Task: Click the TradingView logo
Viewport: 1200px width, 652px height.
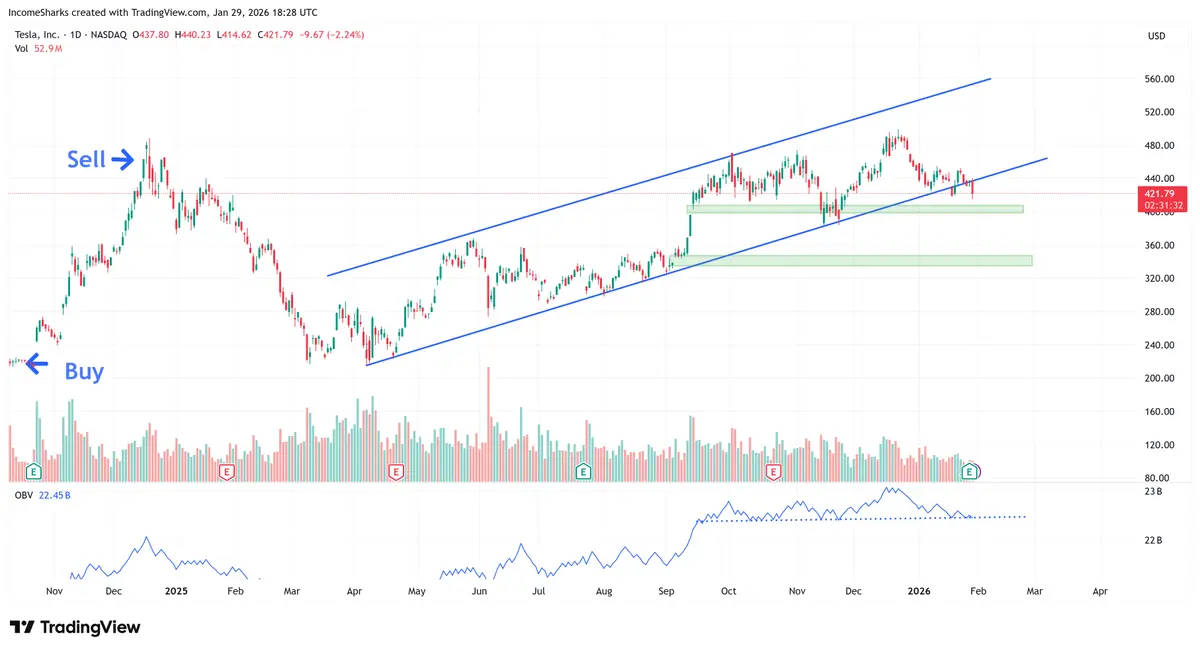Action: (74, 627)
